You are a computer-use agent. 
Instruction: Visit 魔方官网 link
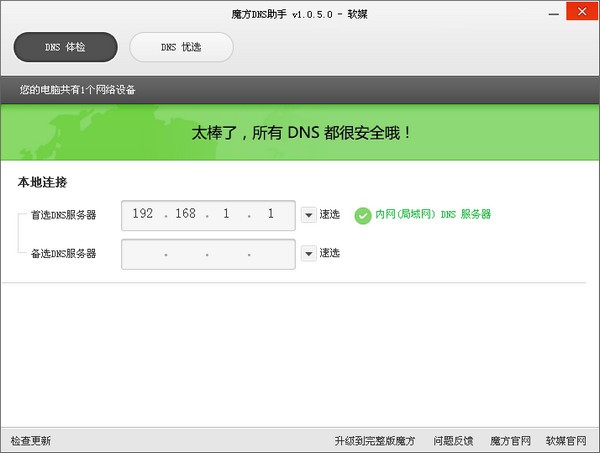tap(510, 441)
